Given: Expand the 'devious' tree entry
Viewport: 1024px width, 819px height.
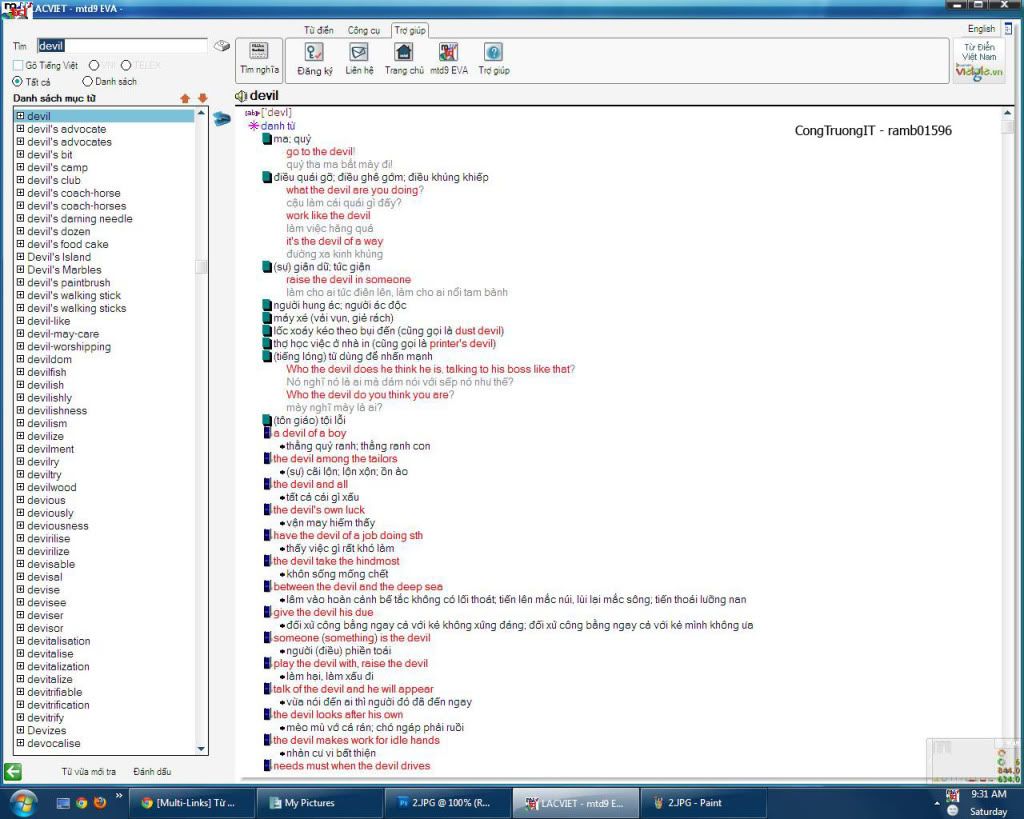Looking at the screenshot, I should point(20,500).
